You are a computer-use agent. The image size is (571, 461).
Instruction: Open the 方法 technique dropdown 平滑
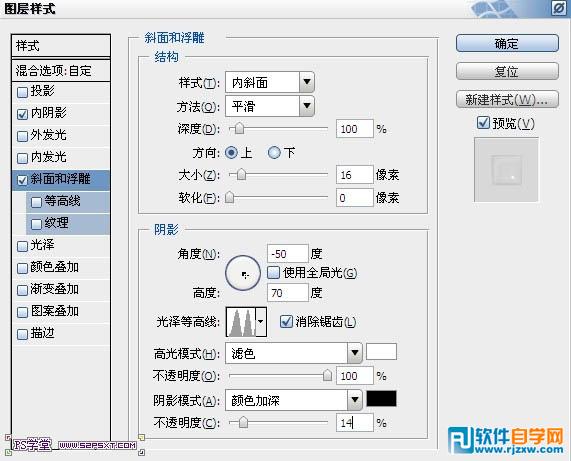click(x=270, y=106)
